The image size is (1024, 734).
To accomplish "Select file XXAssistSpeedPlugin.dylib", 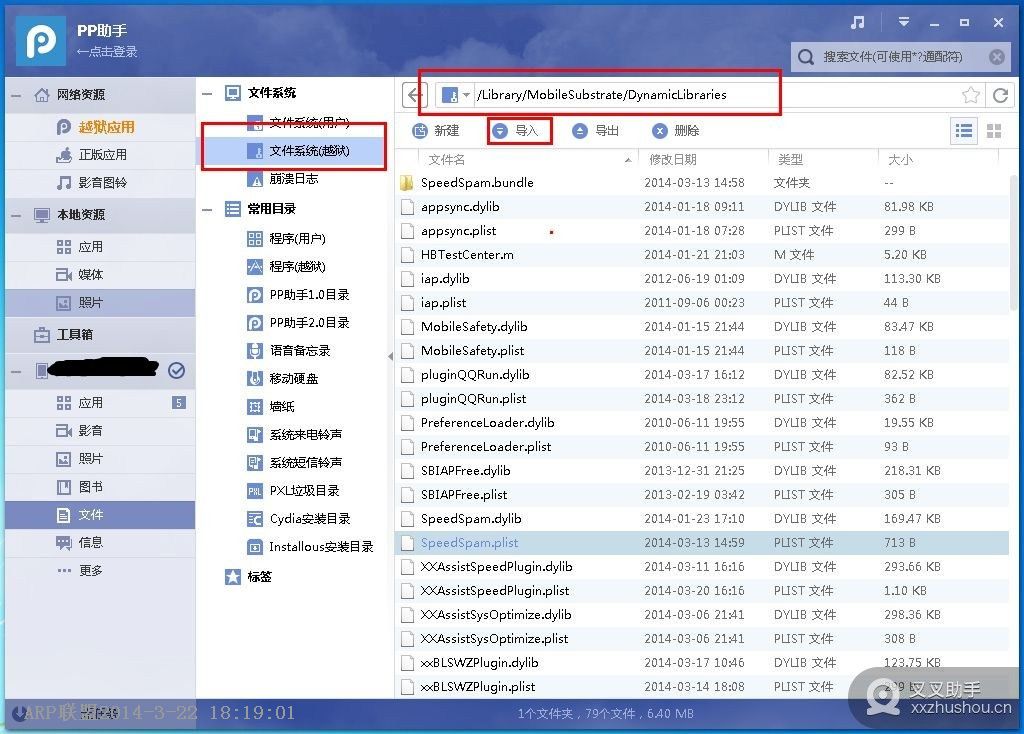I will pos(703,567).
